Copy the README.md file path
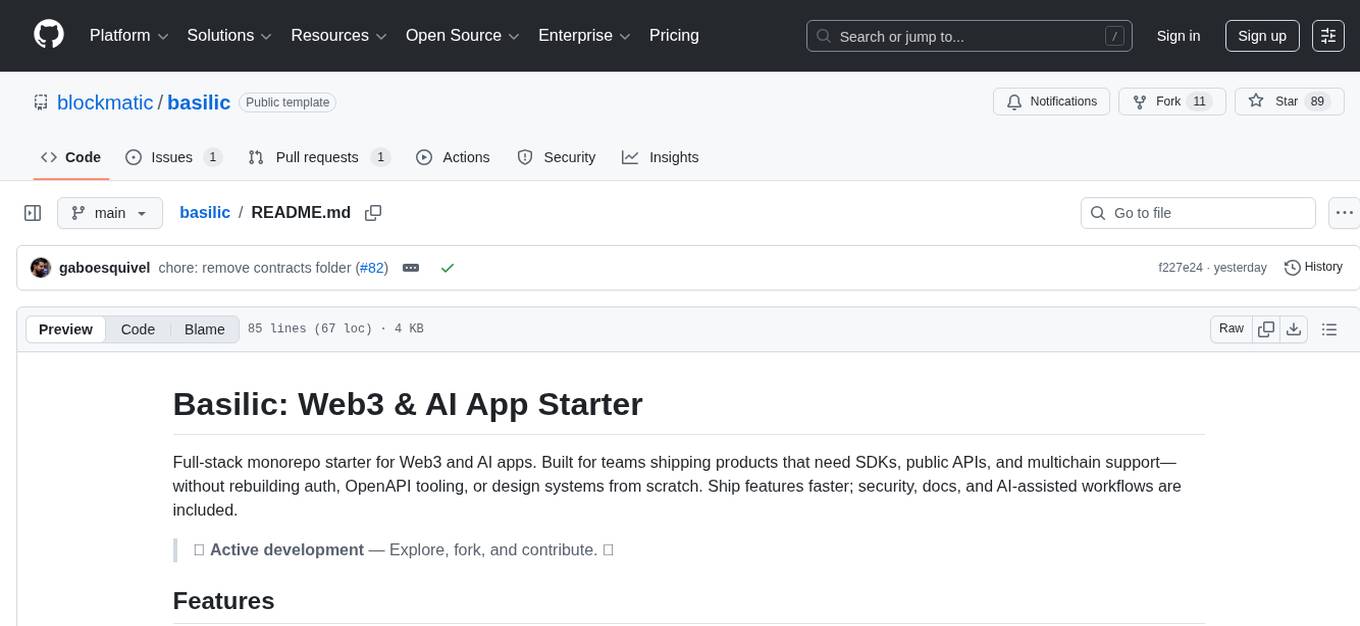The height and width of the screenshot is (626, 1360). tap(373, 213)
